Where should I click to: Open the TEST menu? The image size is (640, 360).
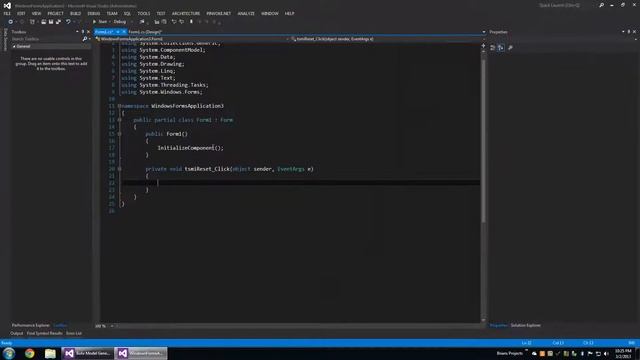[161, 13]
